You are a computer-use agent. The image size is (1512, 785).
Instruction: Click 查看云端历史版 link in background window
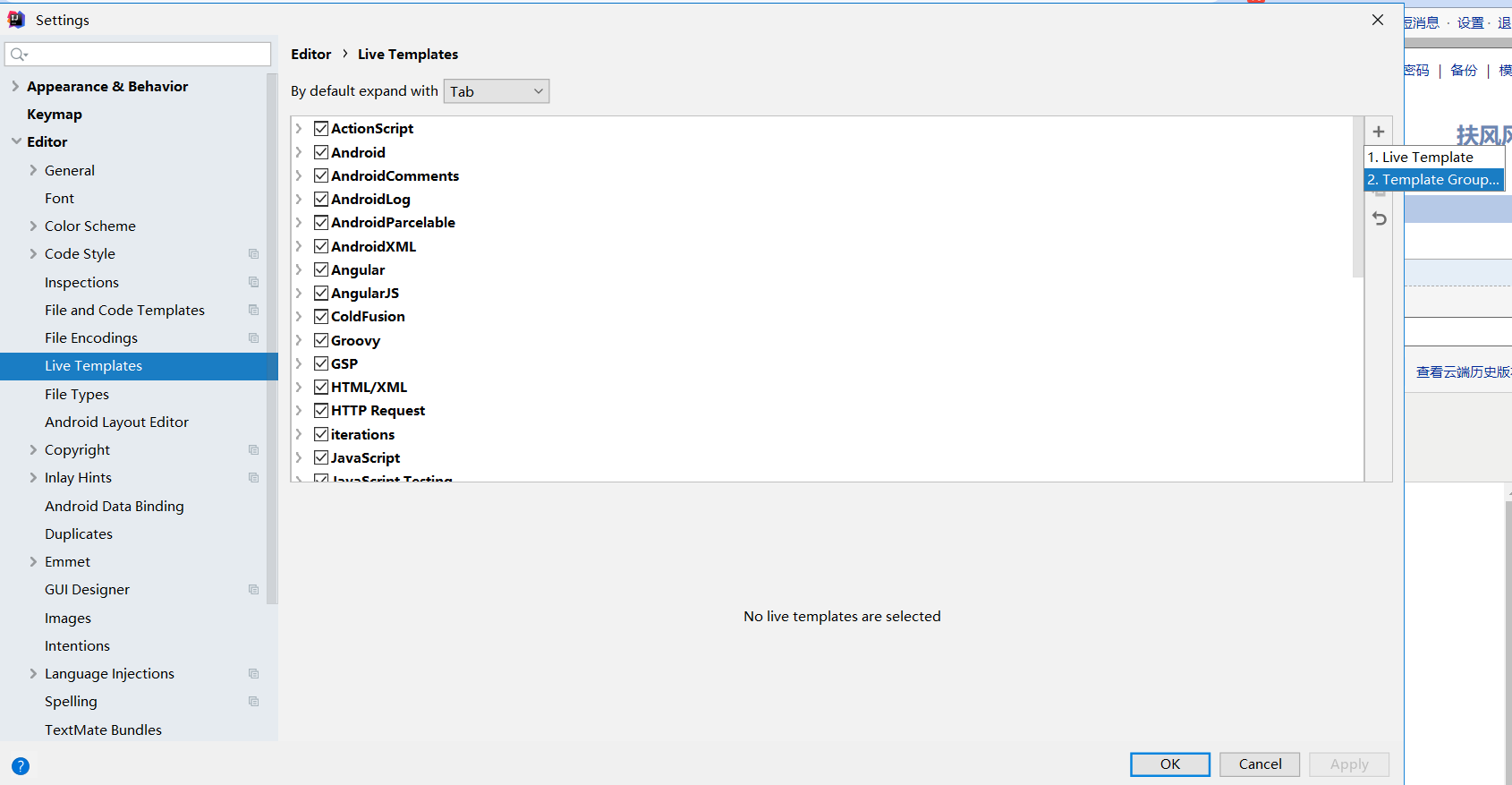pyautogui.click(x=1464, y=372)
